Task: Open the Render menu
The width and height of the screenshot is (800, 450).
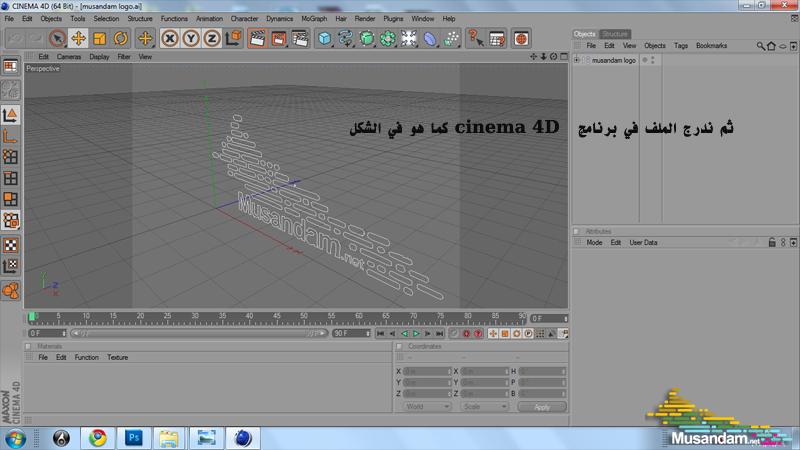Action: pyautogui.click(x=365, y=18)
